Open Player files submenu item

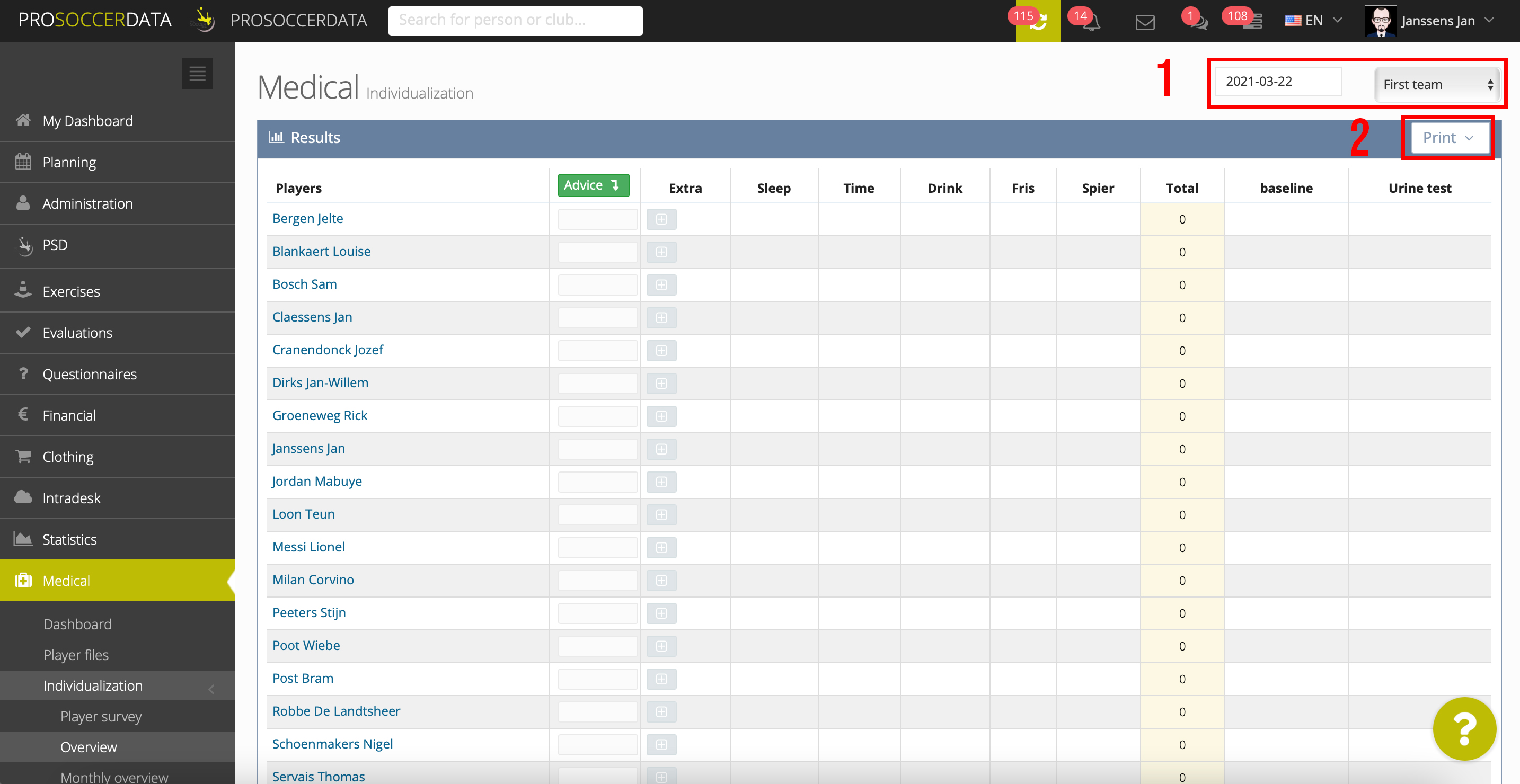[76, 655]
